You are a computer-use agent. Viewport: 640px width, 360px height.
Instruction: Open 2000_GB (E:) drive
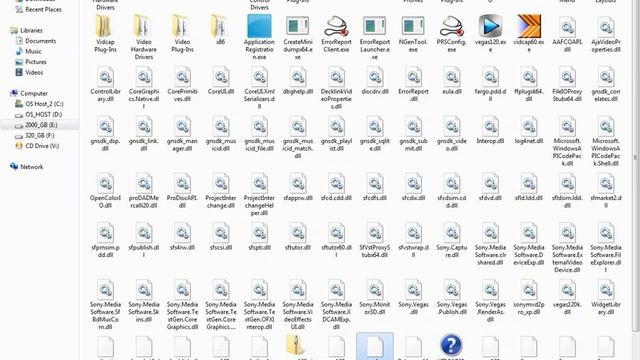point(41,125)
